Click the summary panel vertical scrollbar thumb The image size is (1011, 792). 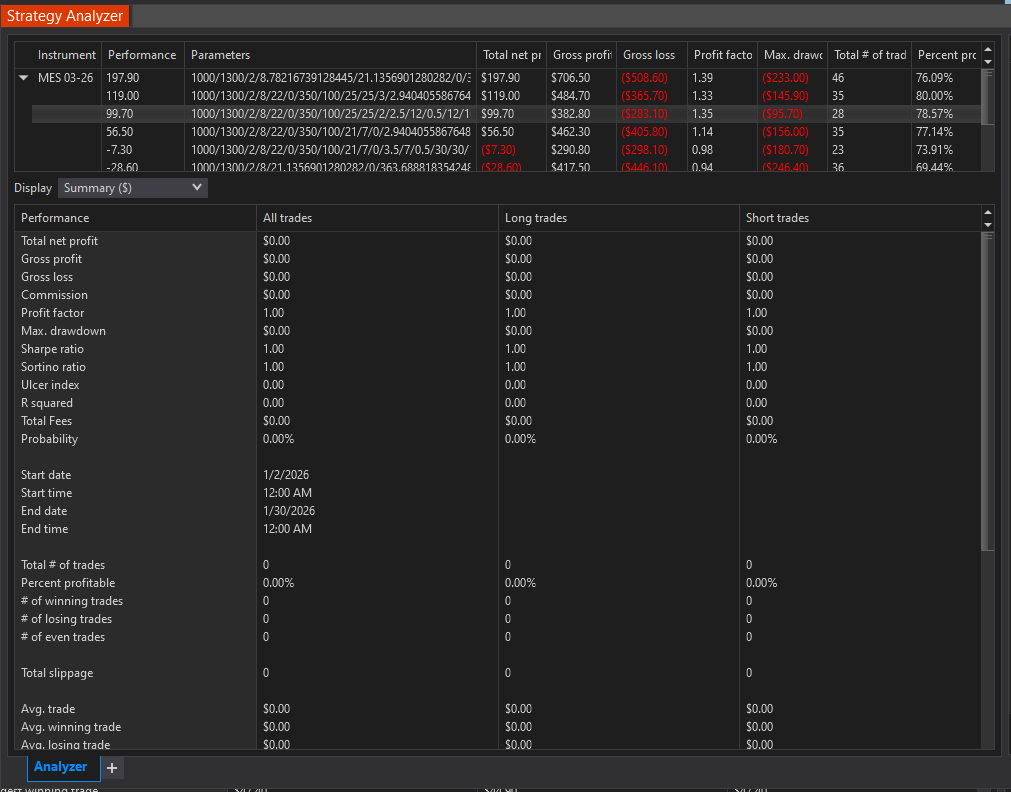click(988, 390)
